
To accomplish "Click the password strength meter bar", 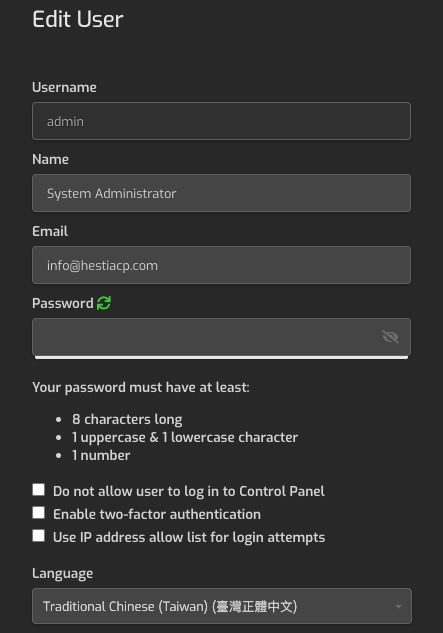I will coord(221,357).
